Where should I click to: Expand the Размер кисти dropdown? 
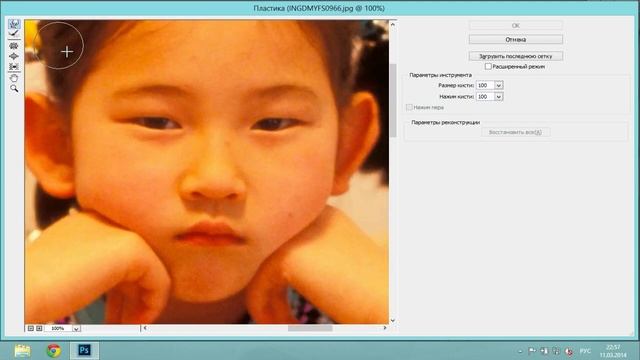pyautogui.click(x=499, y=85)
